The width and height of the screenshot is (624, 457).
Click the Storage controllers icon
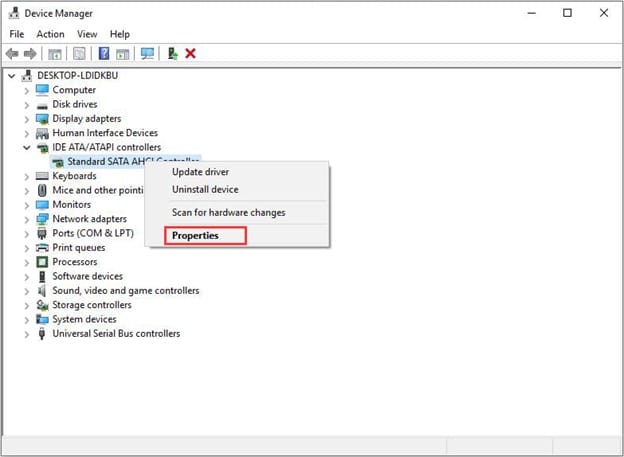(x=42, y=305)
